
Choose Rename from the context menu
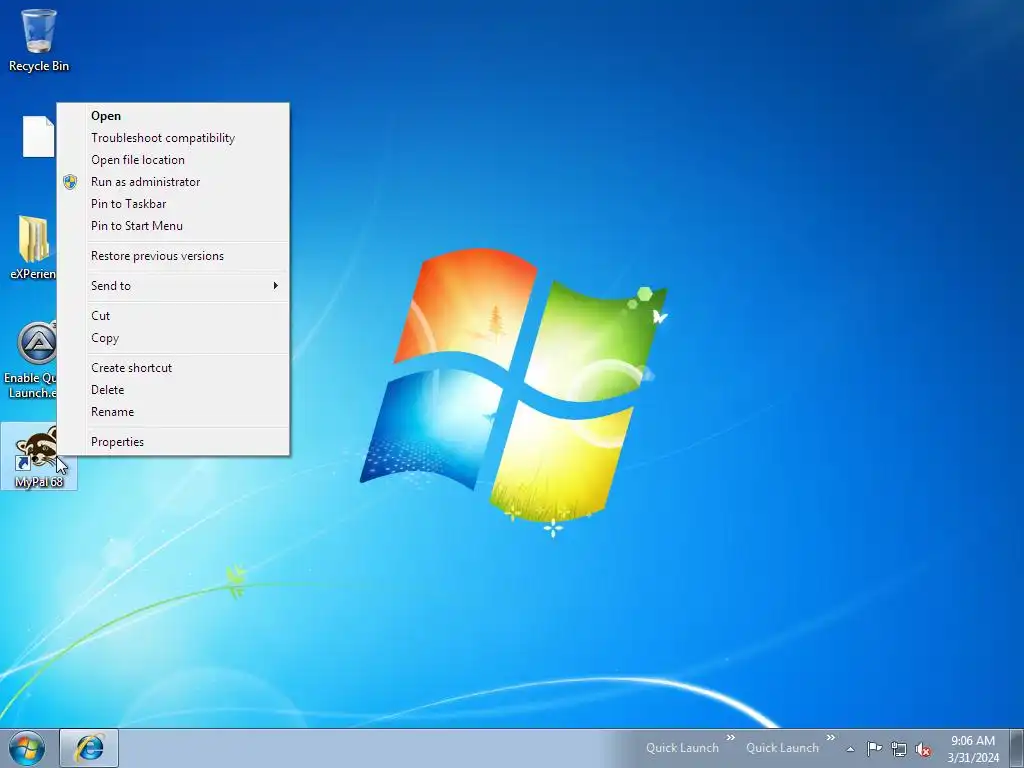[173, 412]
